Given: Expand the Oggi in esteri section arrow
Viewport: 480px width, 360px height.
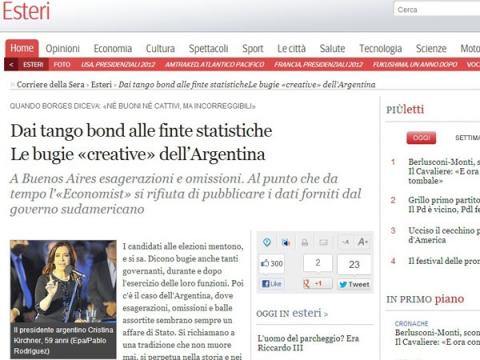Looking at the screenshot, I should pos(326,314).
